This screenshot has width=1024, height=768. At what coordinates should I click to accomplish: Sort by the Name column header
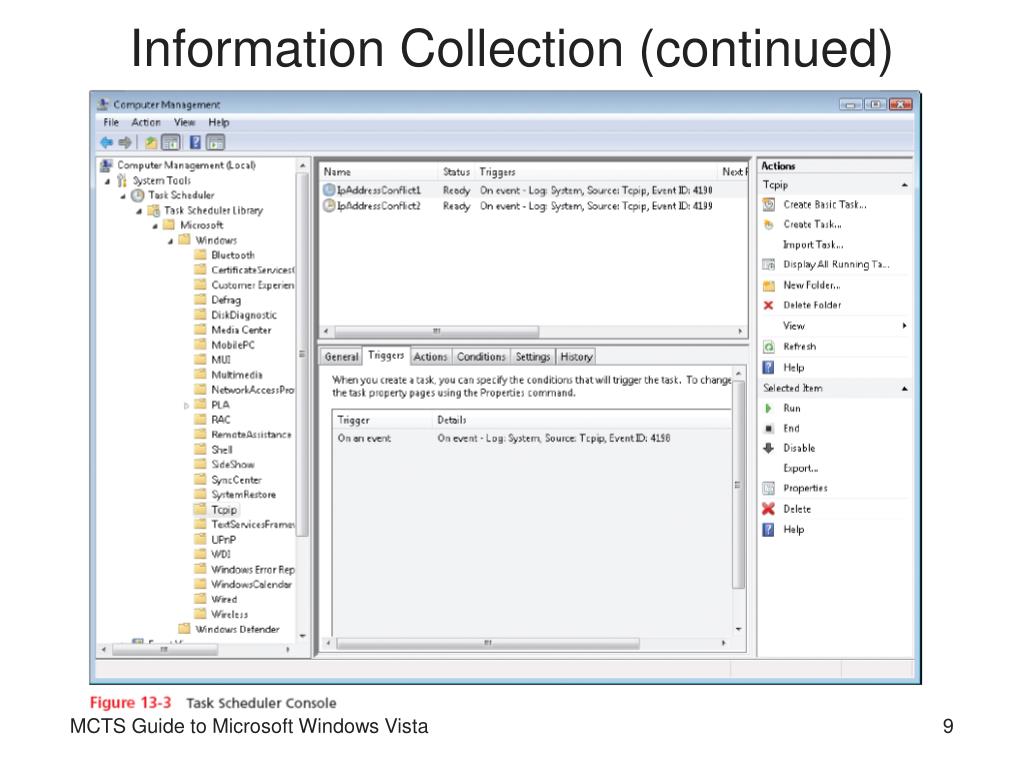click(x=378, y=172)
